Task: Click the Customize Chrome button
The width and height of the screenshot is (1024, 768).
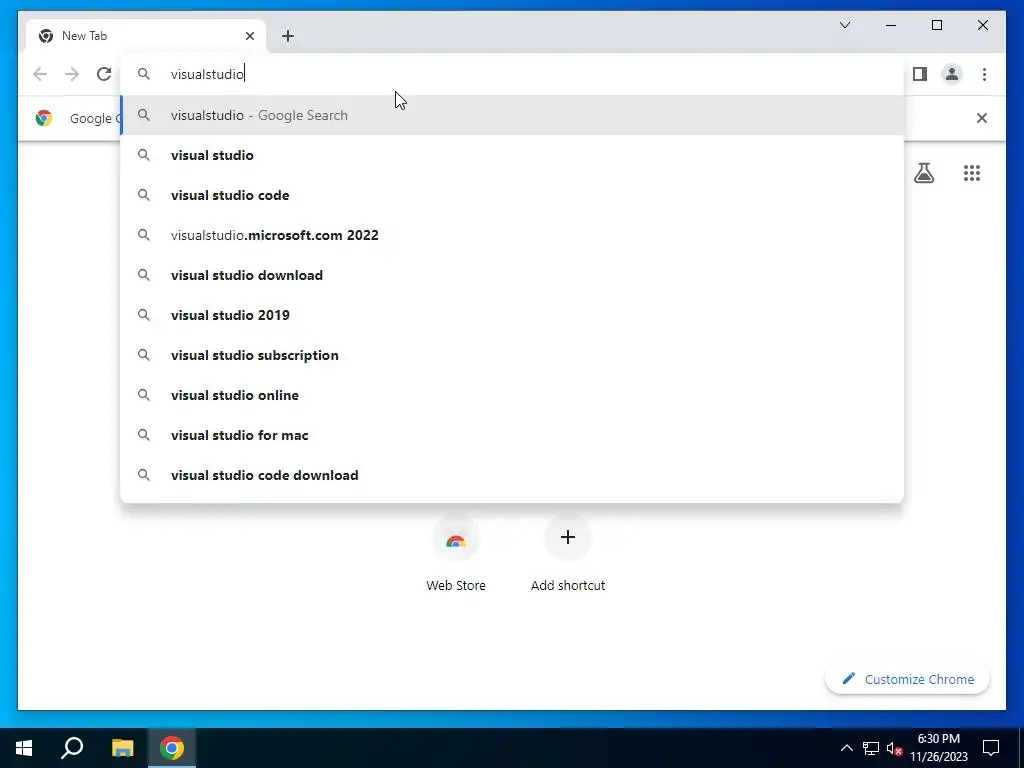Action: pyautogui.click(x=907, y=679)
